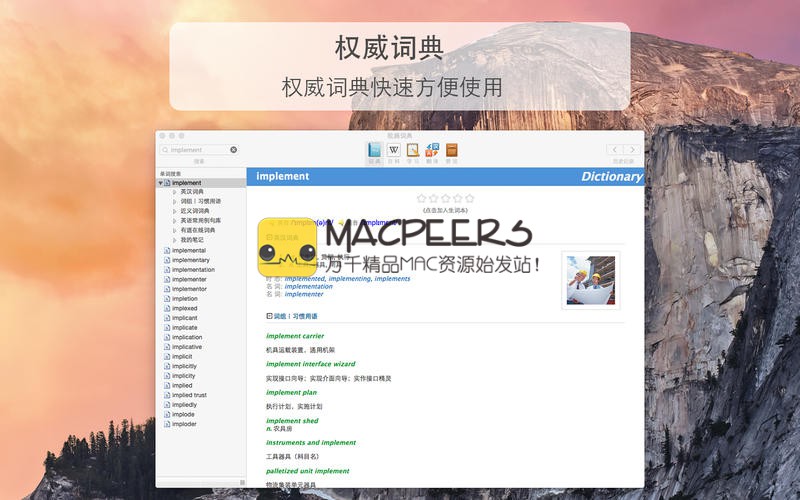
Task: Expand the 英汉词典 subsection
Action: tap(174, 192)
